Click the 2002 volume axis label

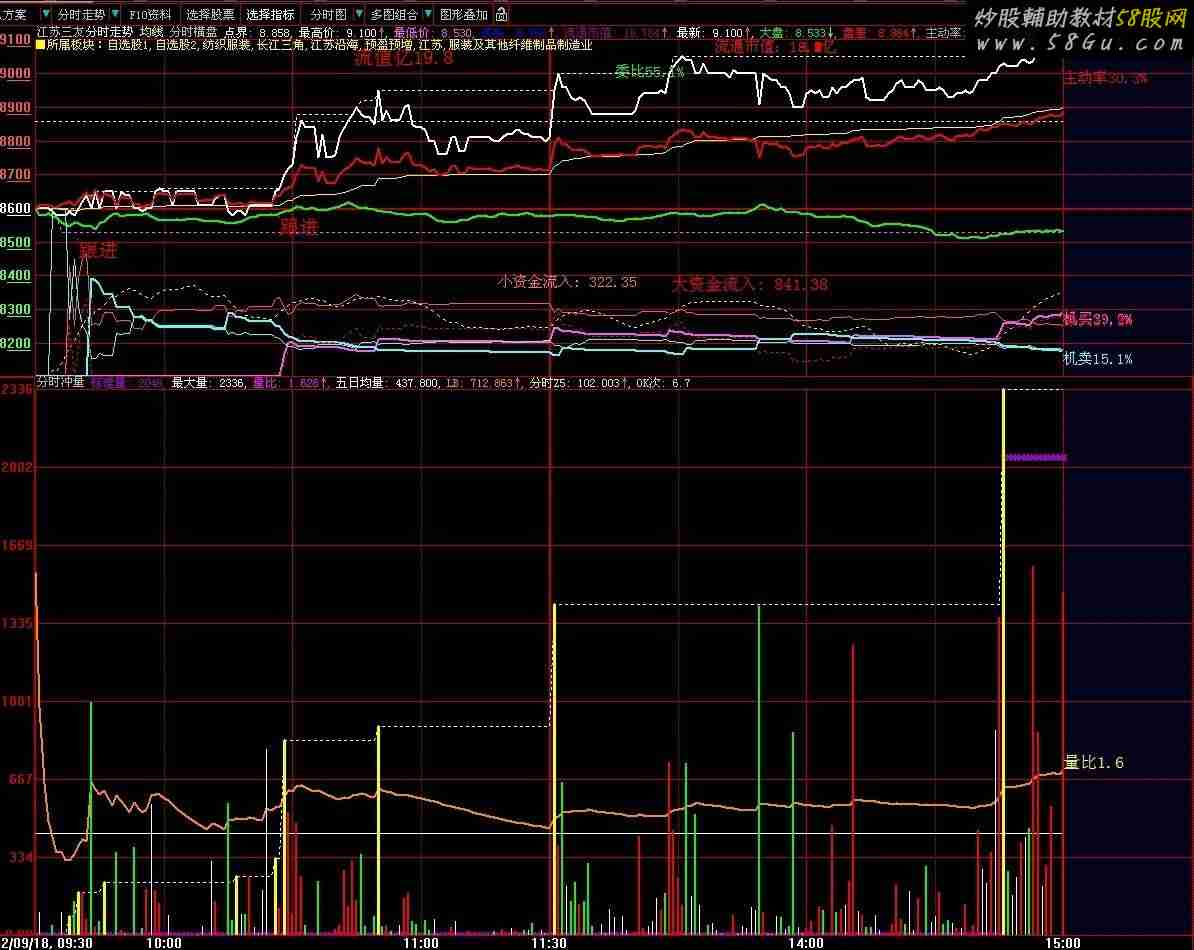[x=17, y=467]
